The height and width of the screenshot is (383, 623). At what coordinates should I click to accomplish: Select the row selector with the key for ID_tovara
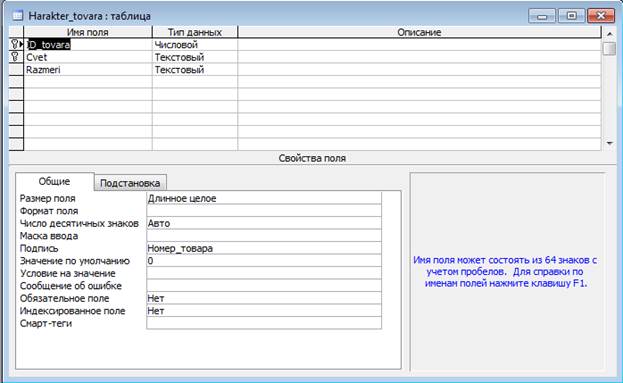[16, 44]
